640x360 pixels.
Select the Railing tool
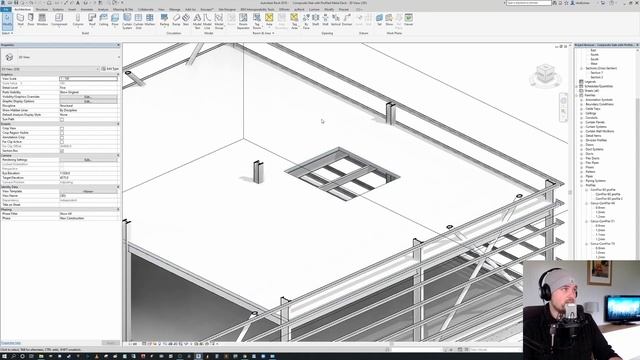tap(164, 20)
